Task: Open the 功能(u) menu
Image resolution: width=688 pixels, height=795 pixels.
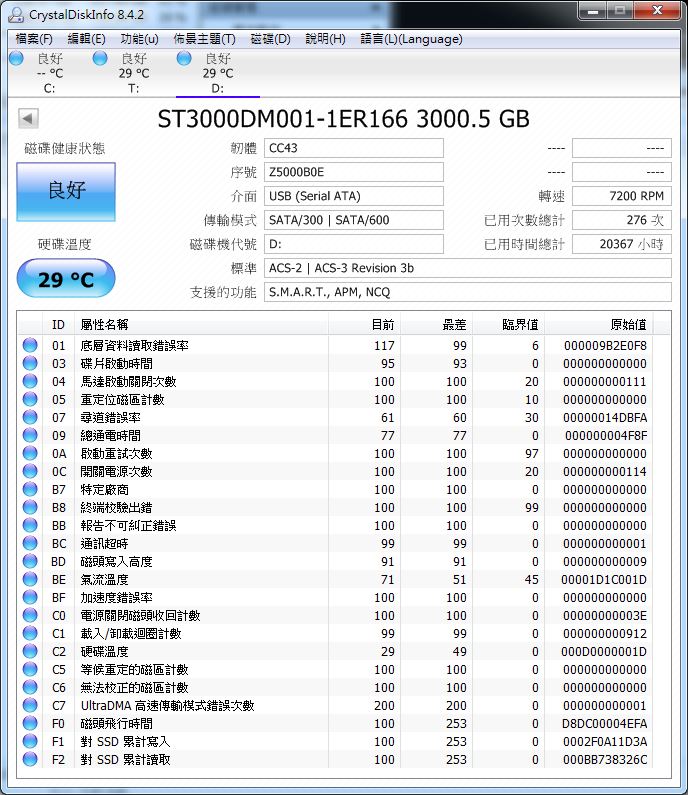Action: point(139,39)
